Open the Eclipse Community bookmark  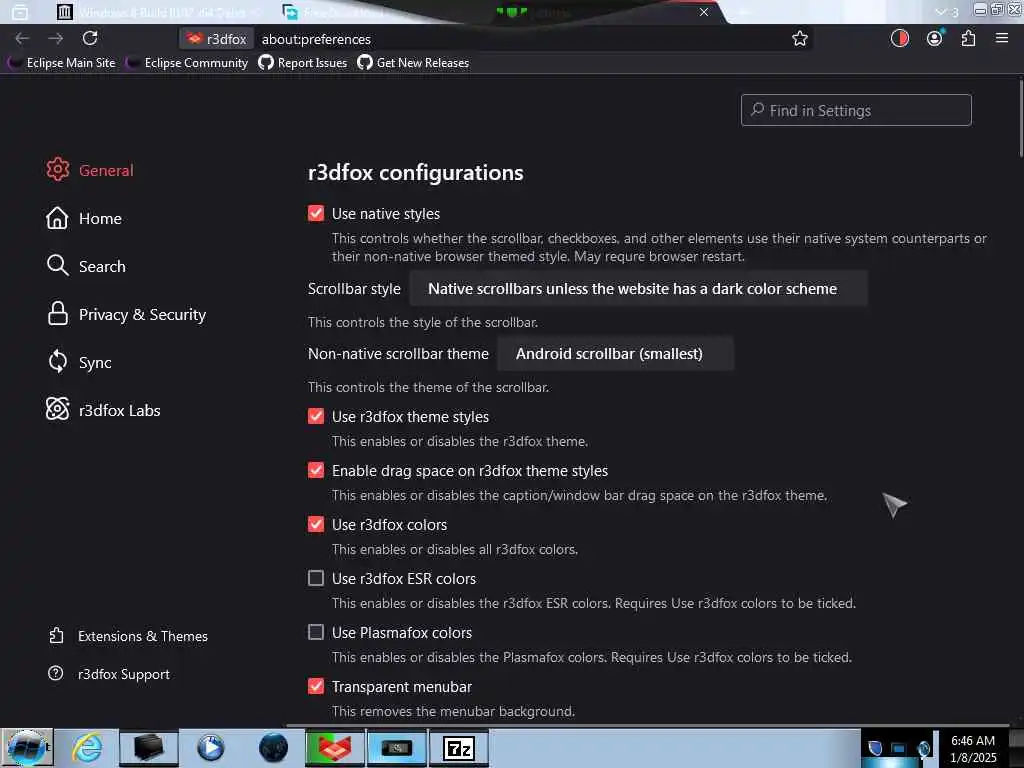click(x=187, y=63)
